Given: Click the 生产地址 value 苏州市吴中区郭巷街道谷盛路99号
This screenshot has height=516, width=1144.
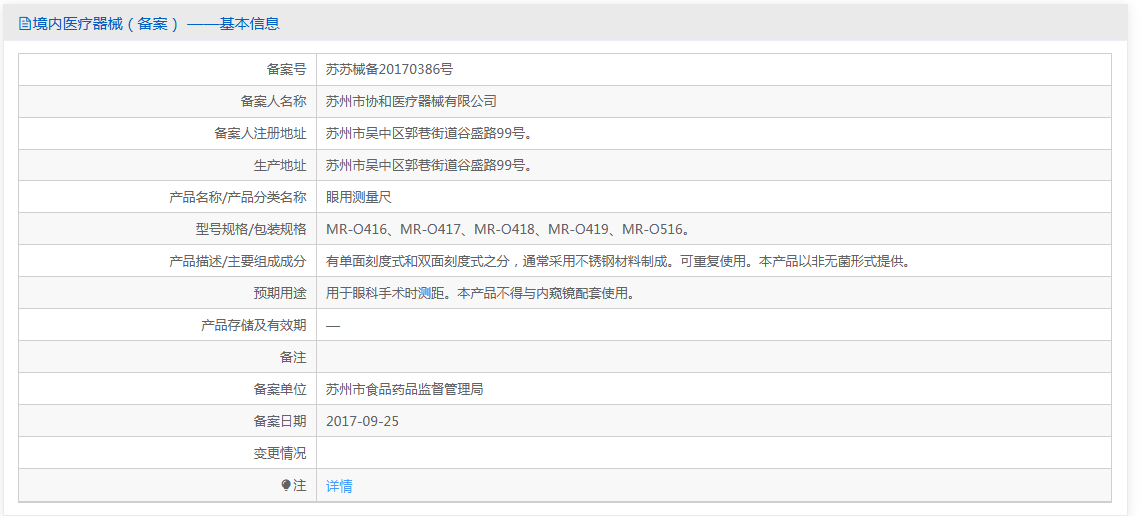Looking at the screenshot, I should click(428, 166).
